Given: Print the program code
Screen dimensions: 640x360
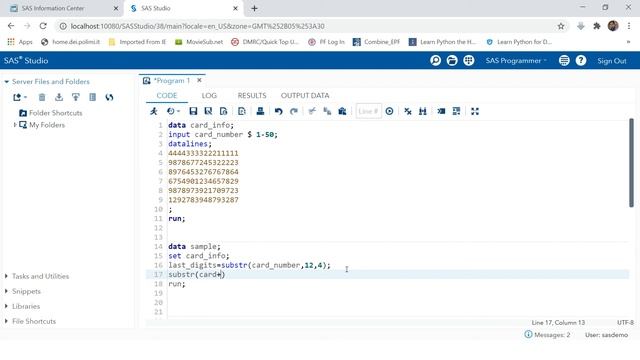Looking at the screenshot, I should [260, 111].
